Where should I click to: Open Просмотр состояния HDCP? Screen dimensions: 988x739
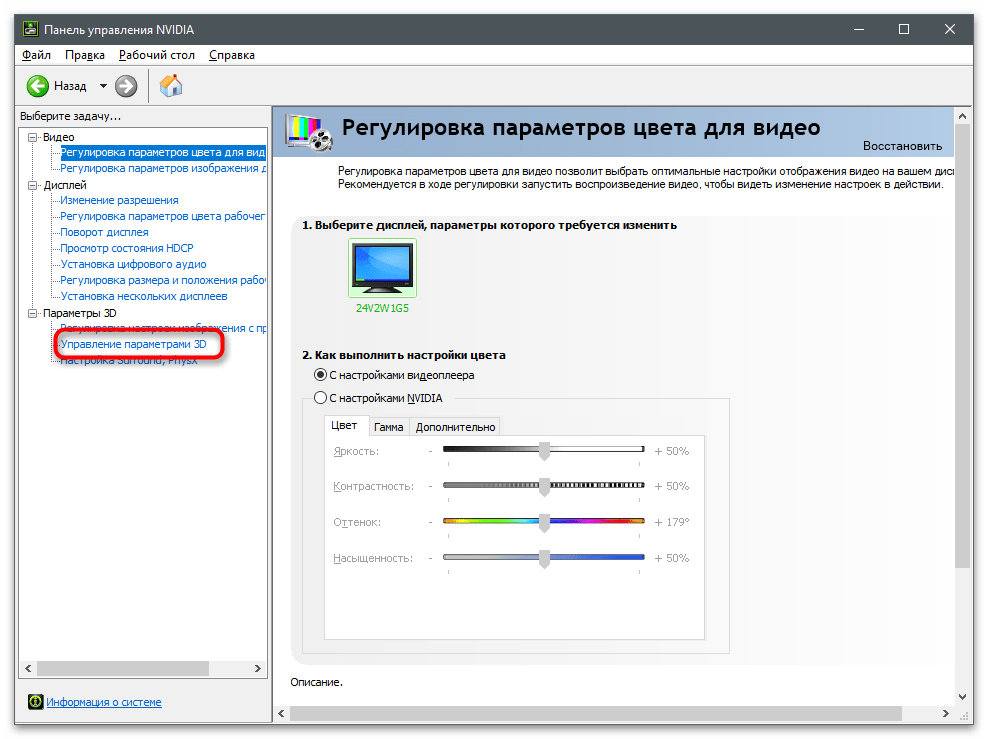click(127, 248)
